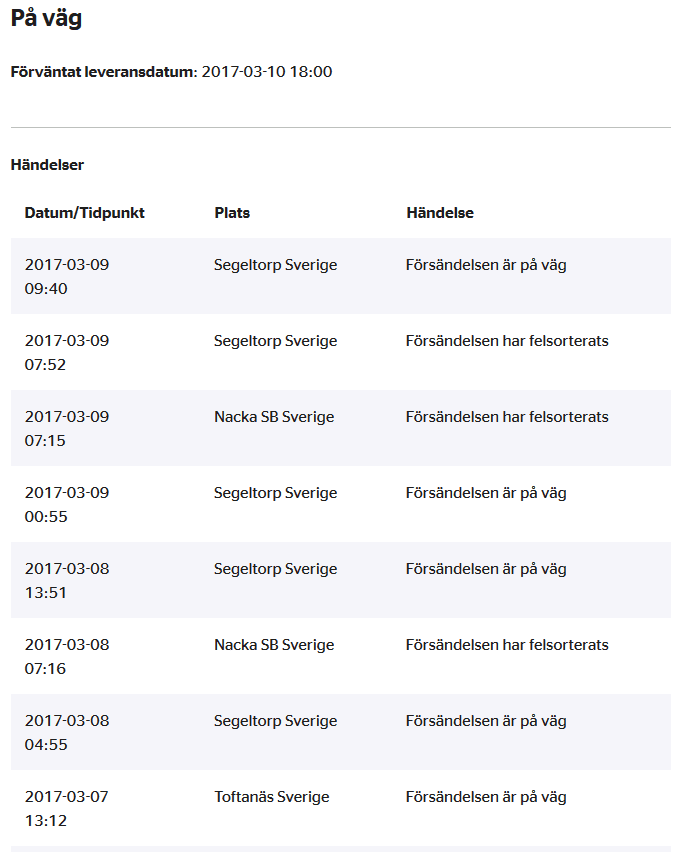Click the 'Händelser' section heading
678x852 pixels.
point(47,165)
